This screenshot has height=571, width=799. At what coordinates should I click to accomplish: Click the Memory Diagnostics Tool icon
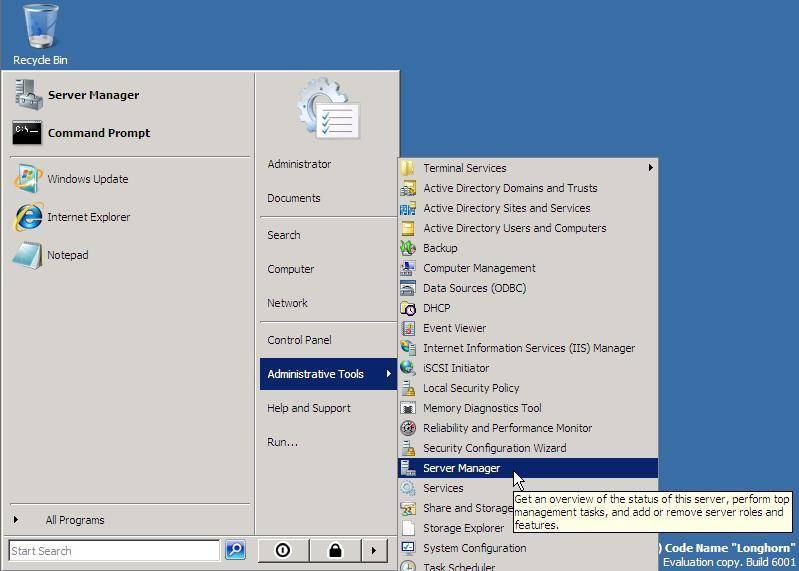(x=408, y=408)
